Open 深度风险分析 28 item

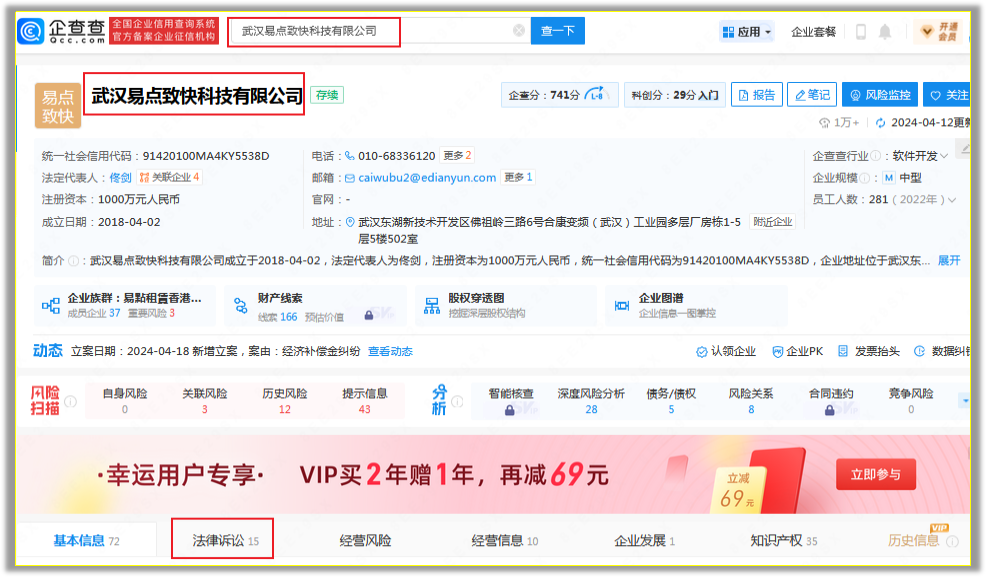[x=591, y=400]
